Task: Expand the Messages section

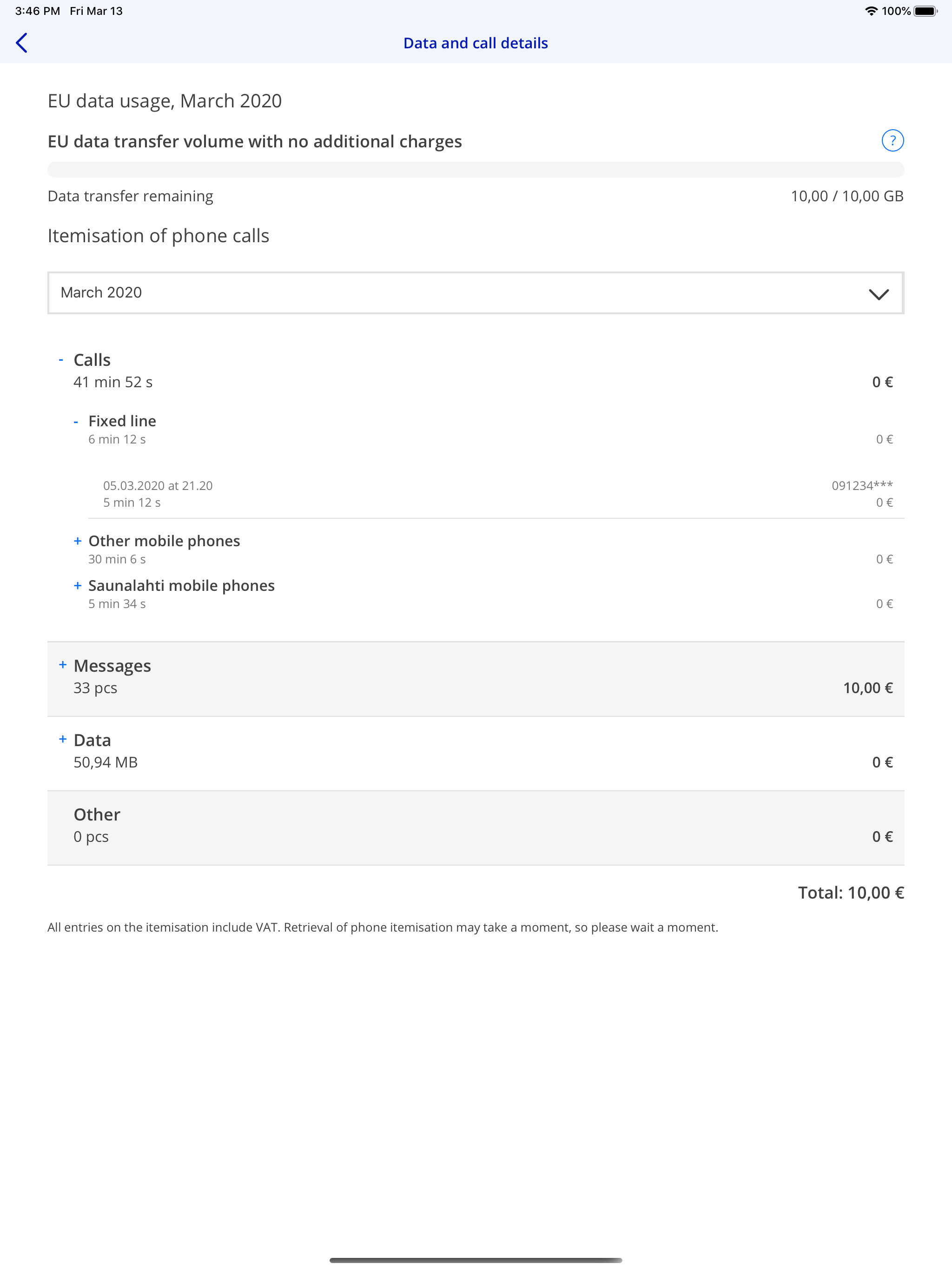Action: pyautogui.click(x=63, y=665)
